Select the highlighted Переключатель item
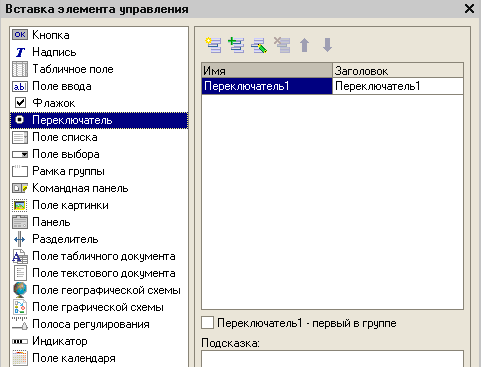Image resolution: width=481 pixels, height=367 pixels. pyautogui.click(x=99, y=120)
